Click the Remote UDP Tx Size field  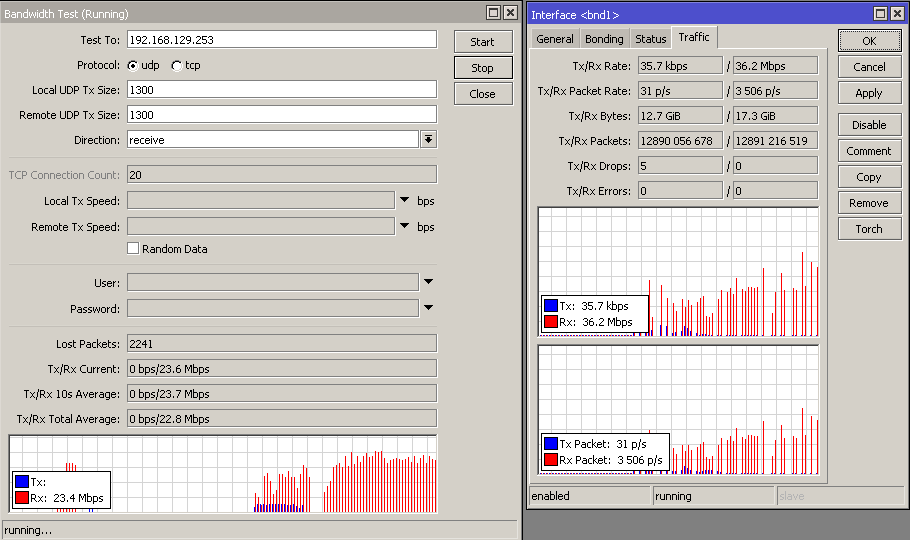(x=281, y=114)
